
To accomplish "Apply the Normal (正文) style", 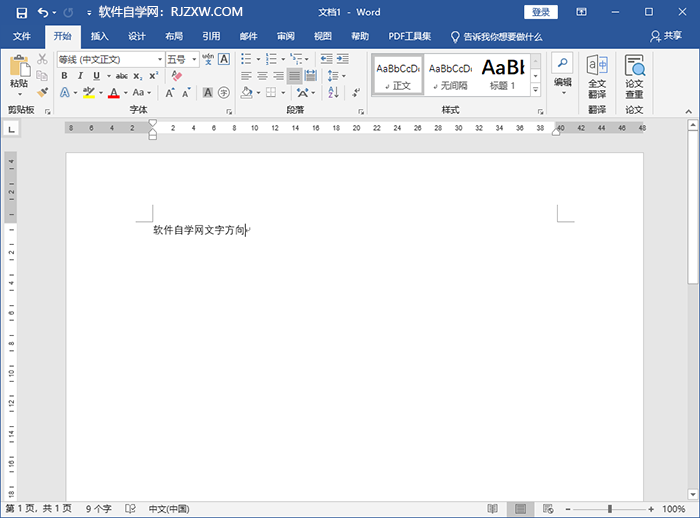I will 398,75.
